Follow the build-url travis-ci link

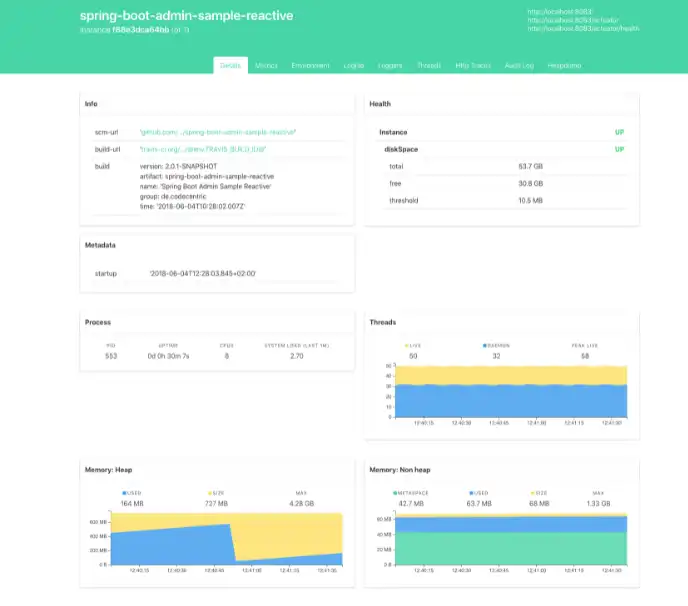pos(203,149)
